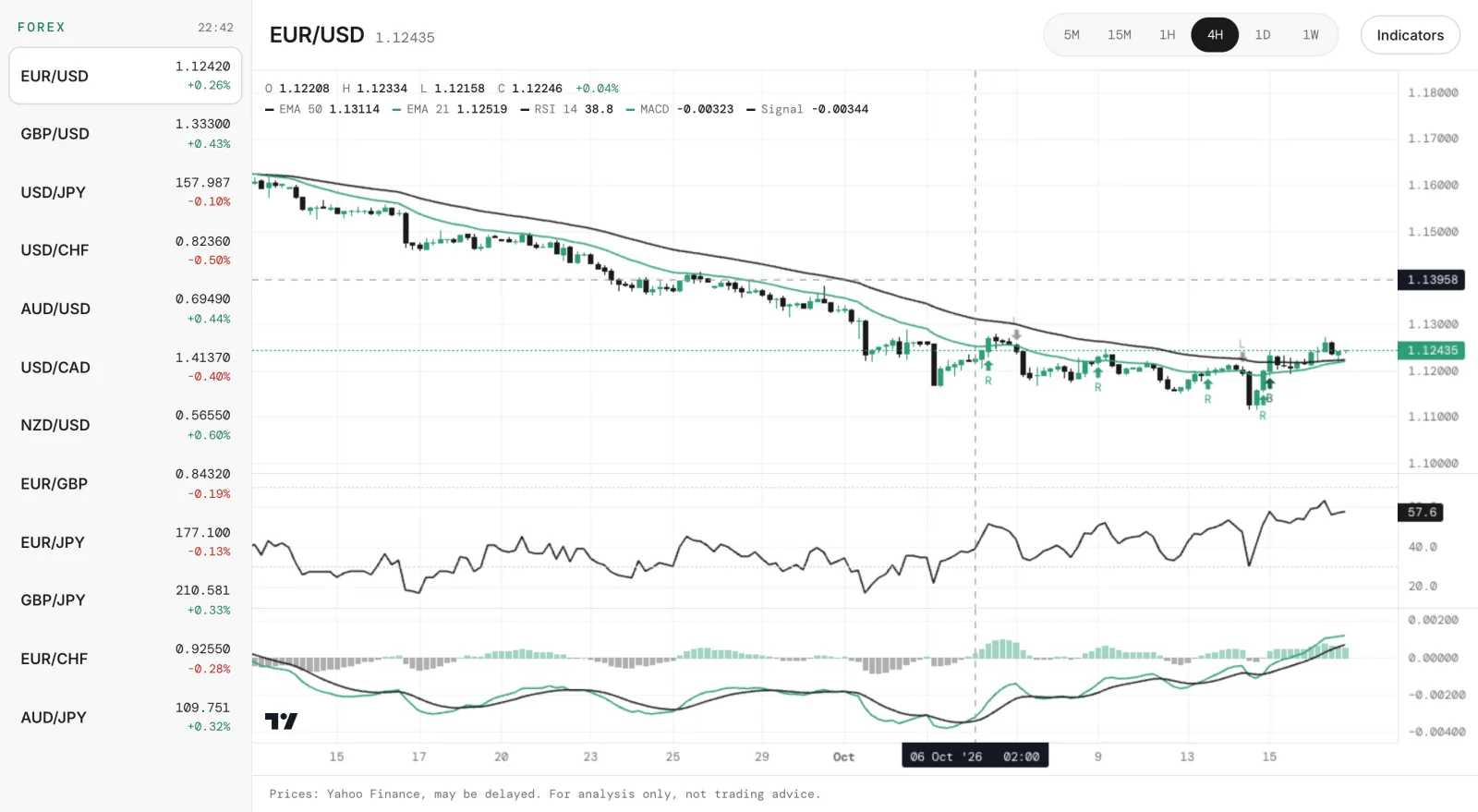Switch to the 15M timeframe
Image resolution: width=1478 pixels, height=812 pixels.
(1120, 35)
